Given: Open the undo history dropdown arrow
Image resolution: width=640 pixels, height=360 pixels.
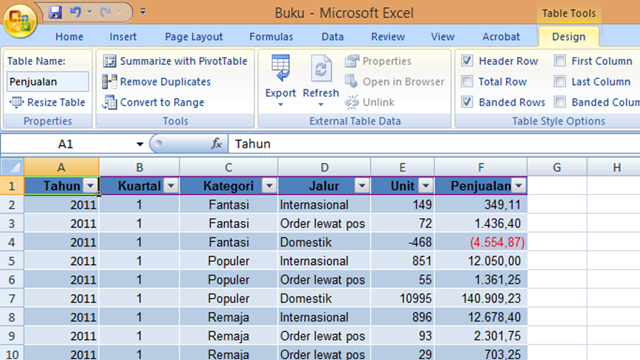Looking at the screenshot, I should pyautogui.click(x=89, y=12).
